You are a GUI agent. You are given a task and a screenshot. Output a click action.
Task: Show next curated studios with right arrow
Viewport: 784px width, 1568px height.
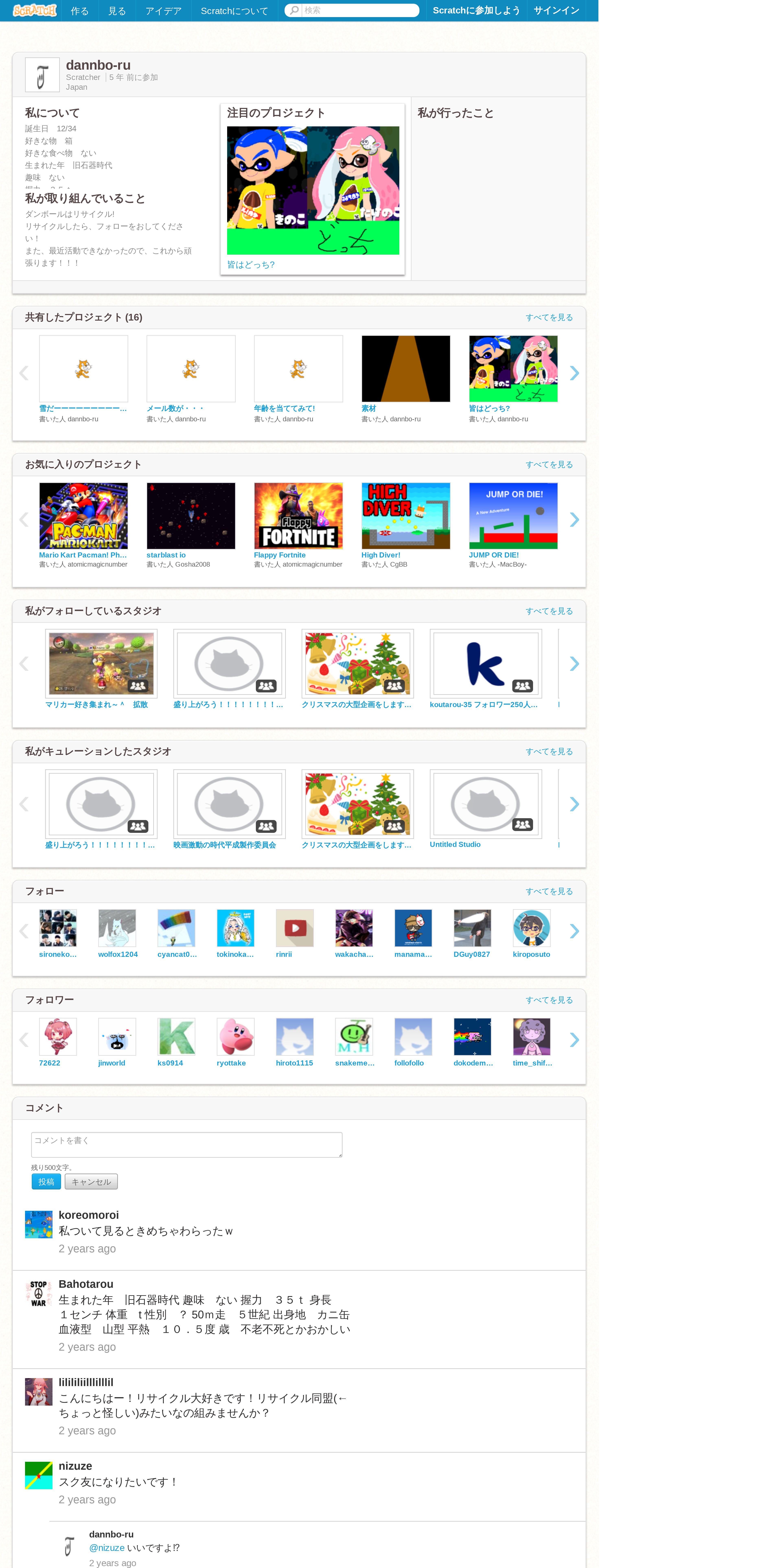coord(574,804)
